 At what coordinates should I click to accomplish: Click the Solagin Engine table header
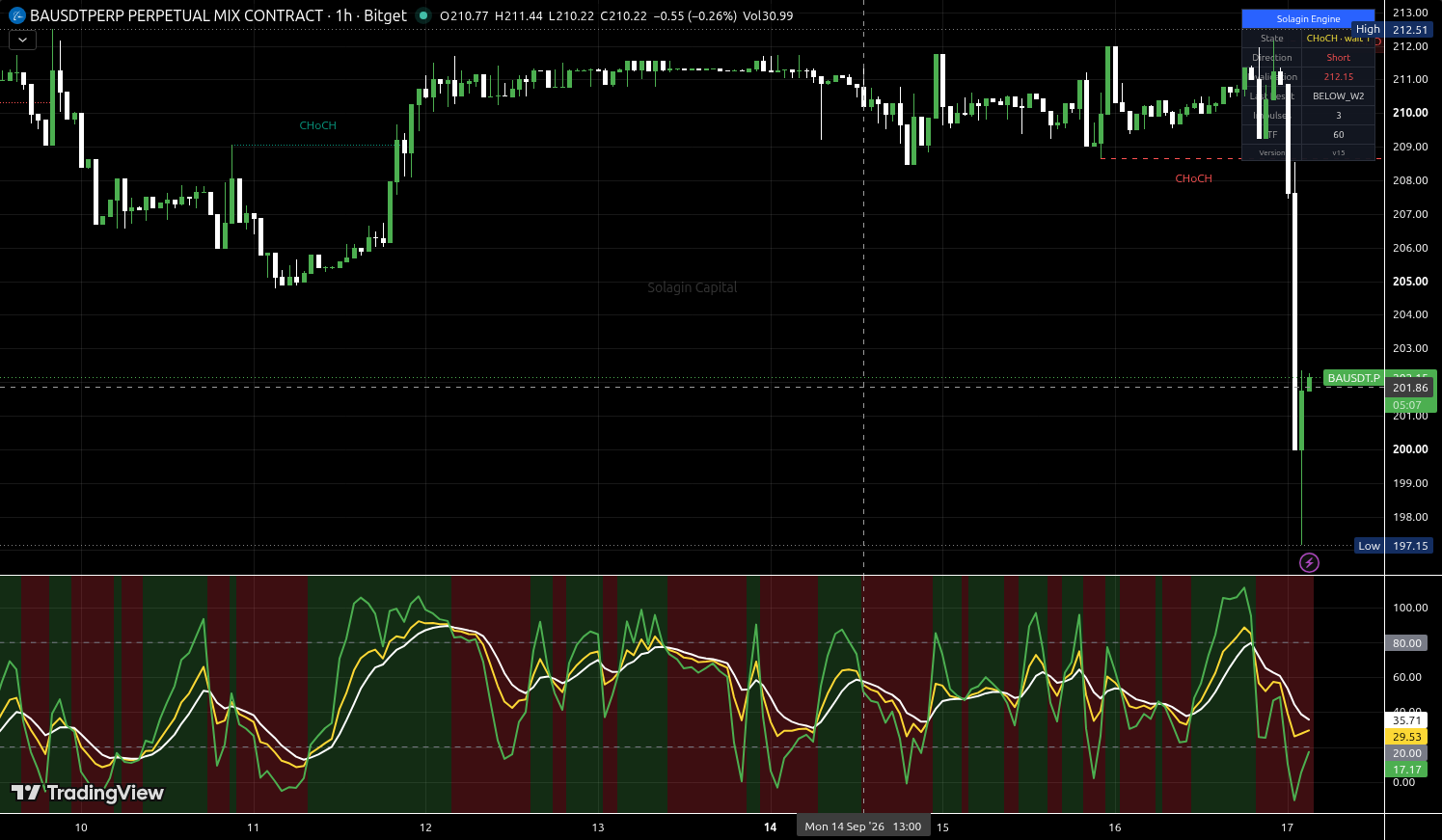tap(1308, 18)
